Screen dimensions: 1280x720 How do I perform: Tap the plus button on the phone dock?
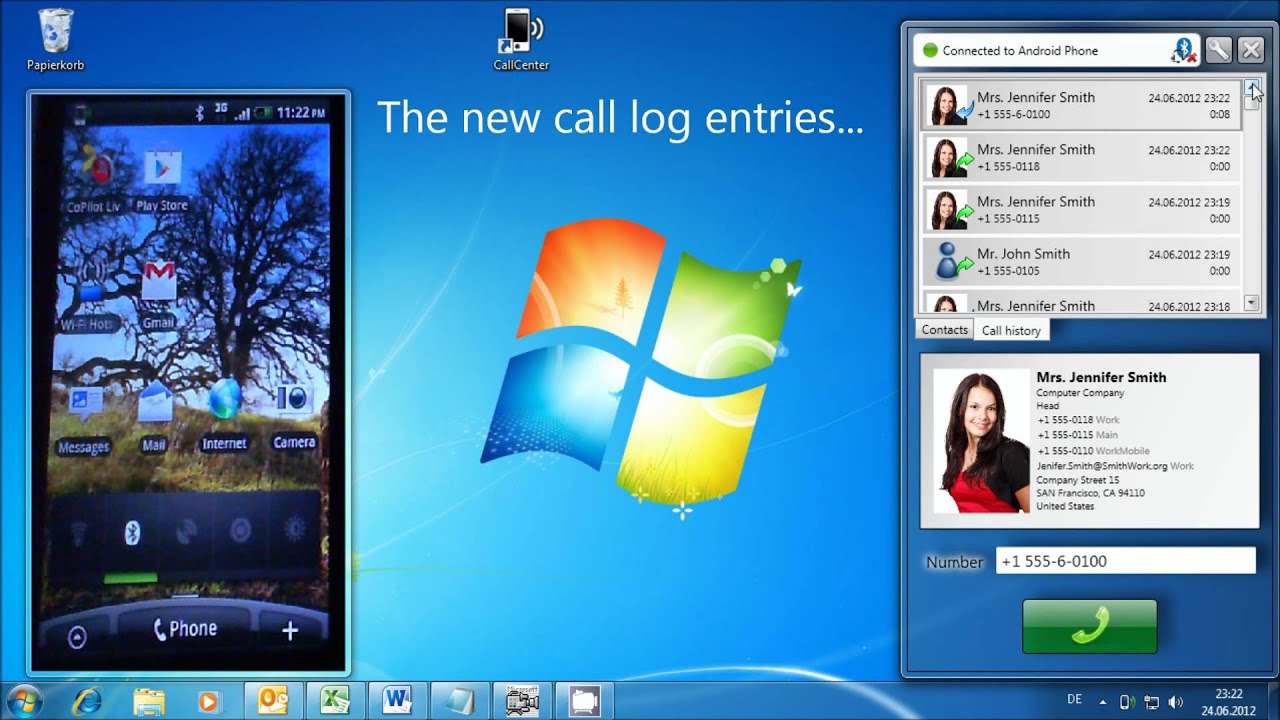290,631
